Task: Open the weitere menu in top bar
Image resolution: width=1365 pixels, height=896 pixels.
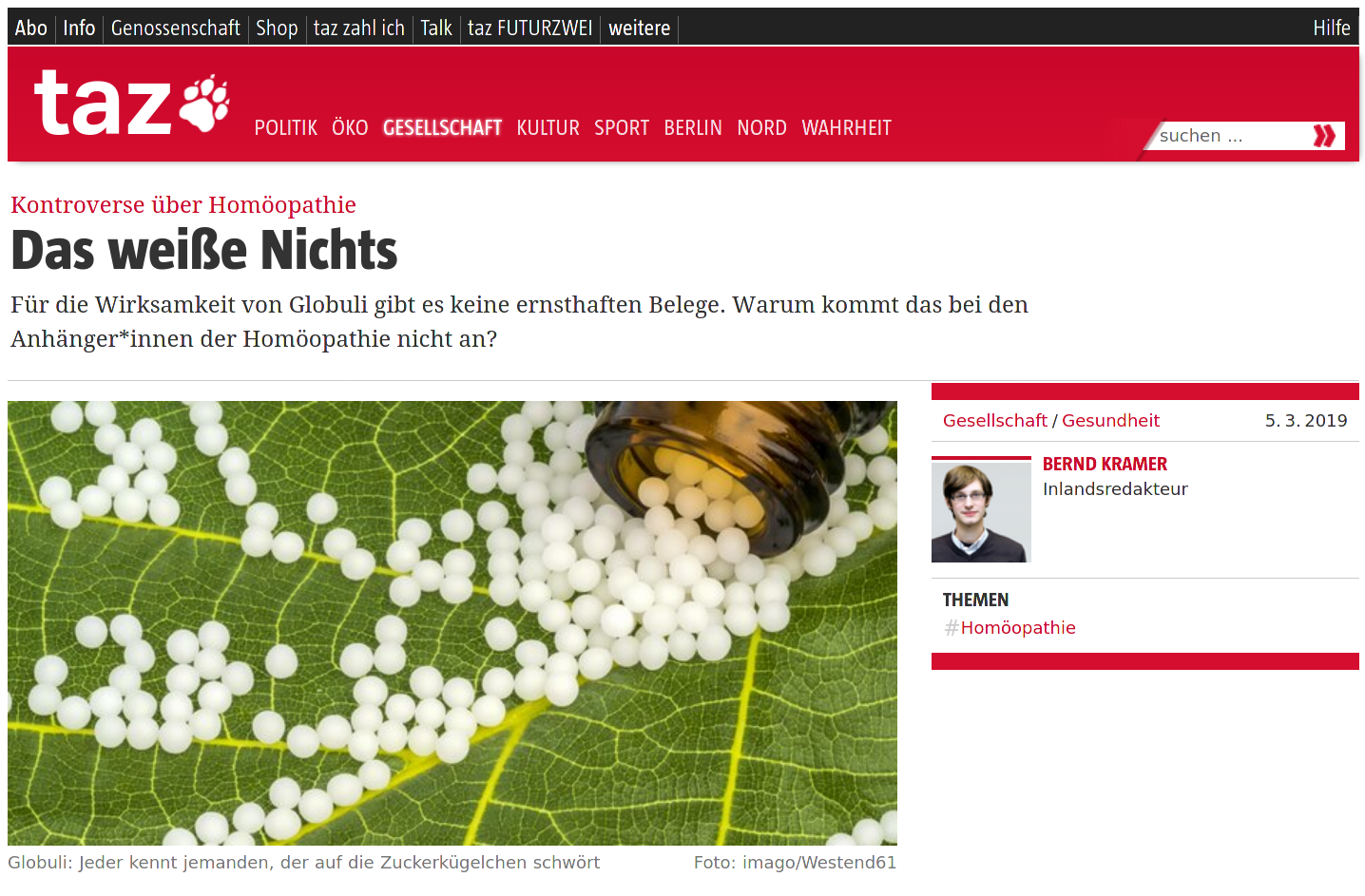Action: click(x=640, y=29)
